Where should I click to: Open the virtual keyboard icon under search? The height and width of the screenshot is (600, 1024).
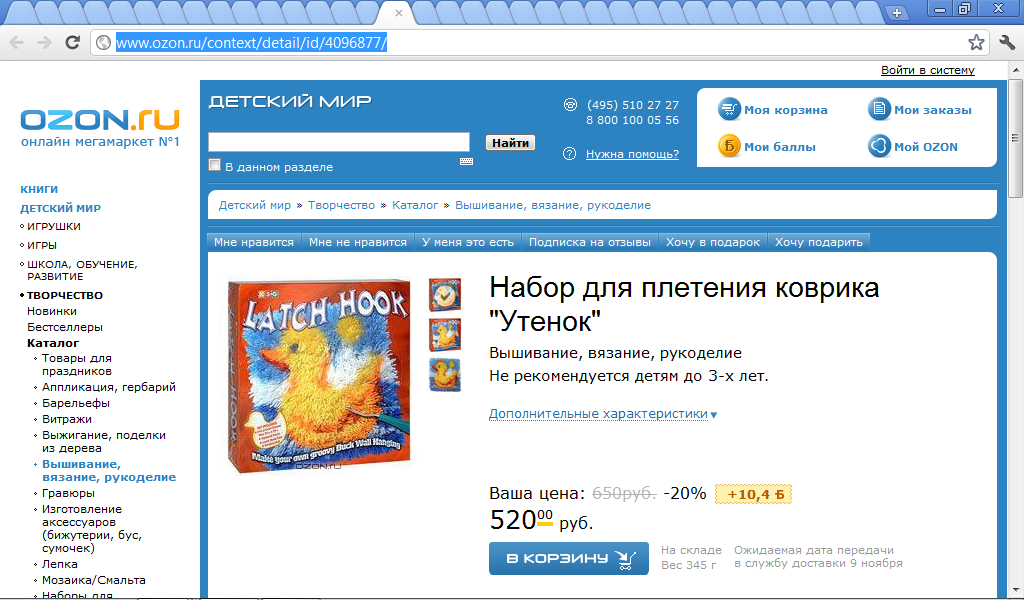point(466,161)
